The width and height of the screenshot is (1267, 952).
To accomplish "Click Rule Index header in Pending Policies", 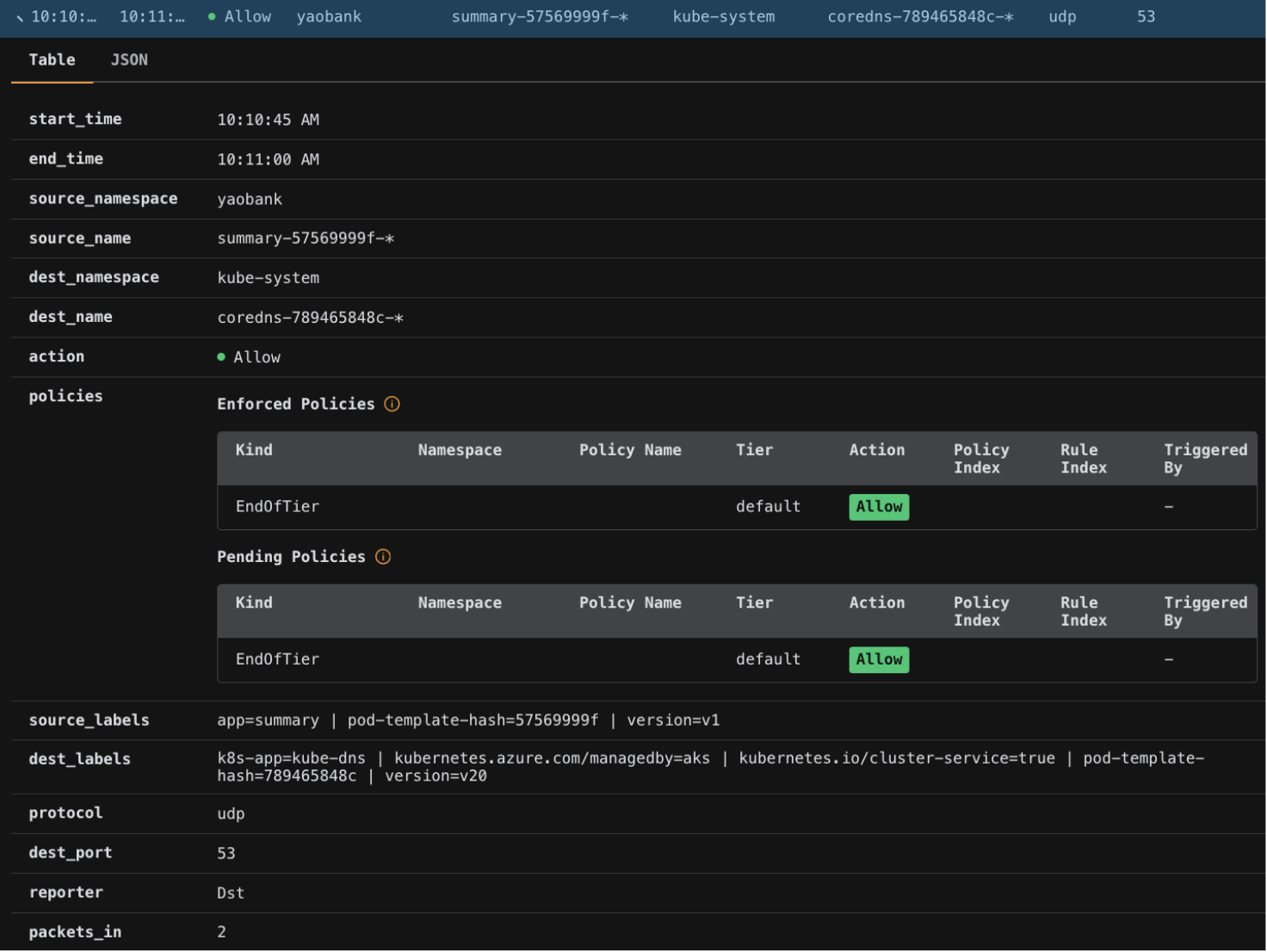I will coord(1084,611).
